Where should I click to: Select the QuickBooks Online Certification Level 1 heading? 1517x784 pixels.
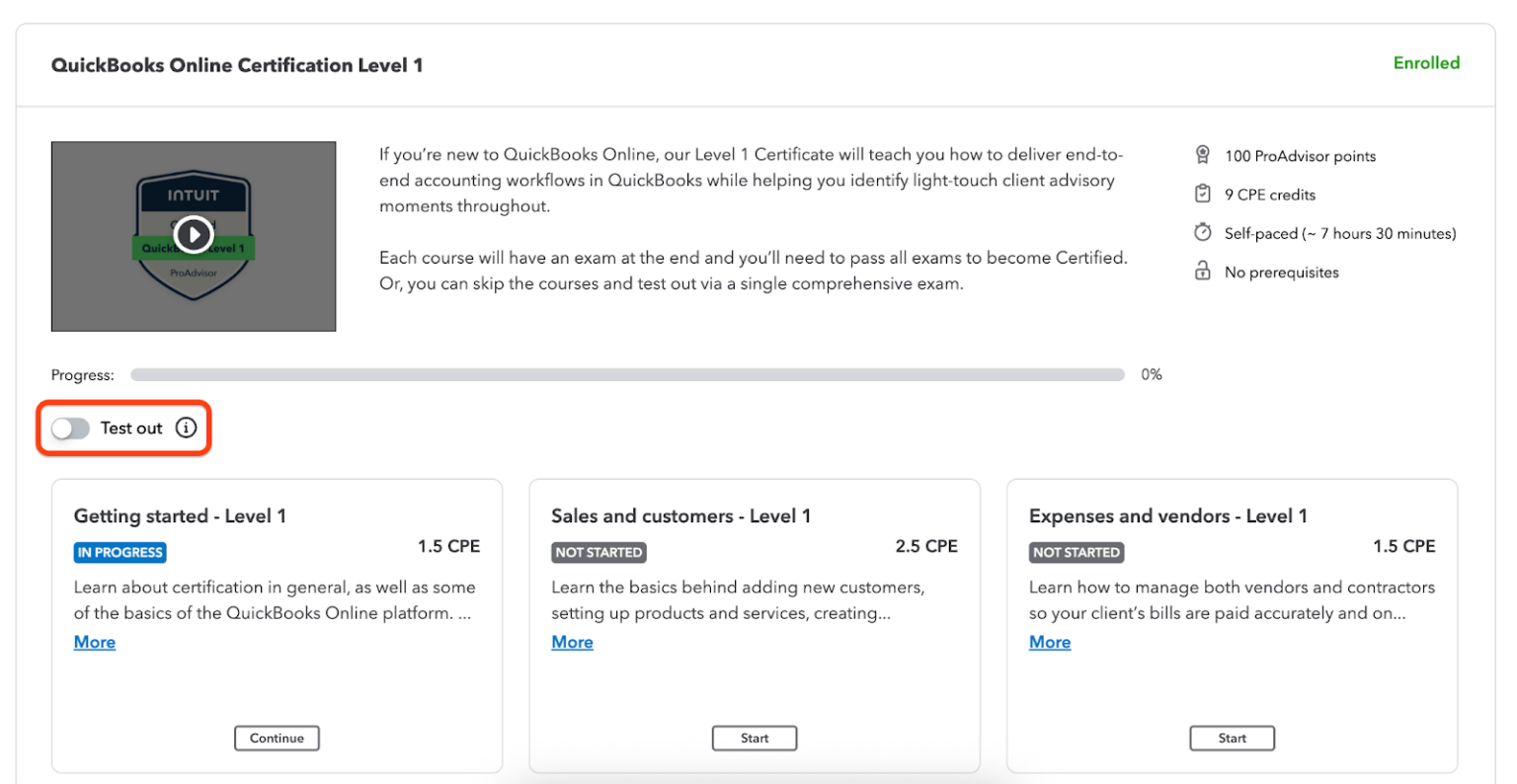click(x=237, y=64)
